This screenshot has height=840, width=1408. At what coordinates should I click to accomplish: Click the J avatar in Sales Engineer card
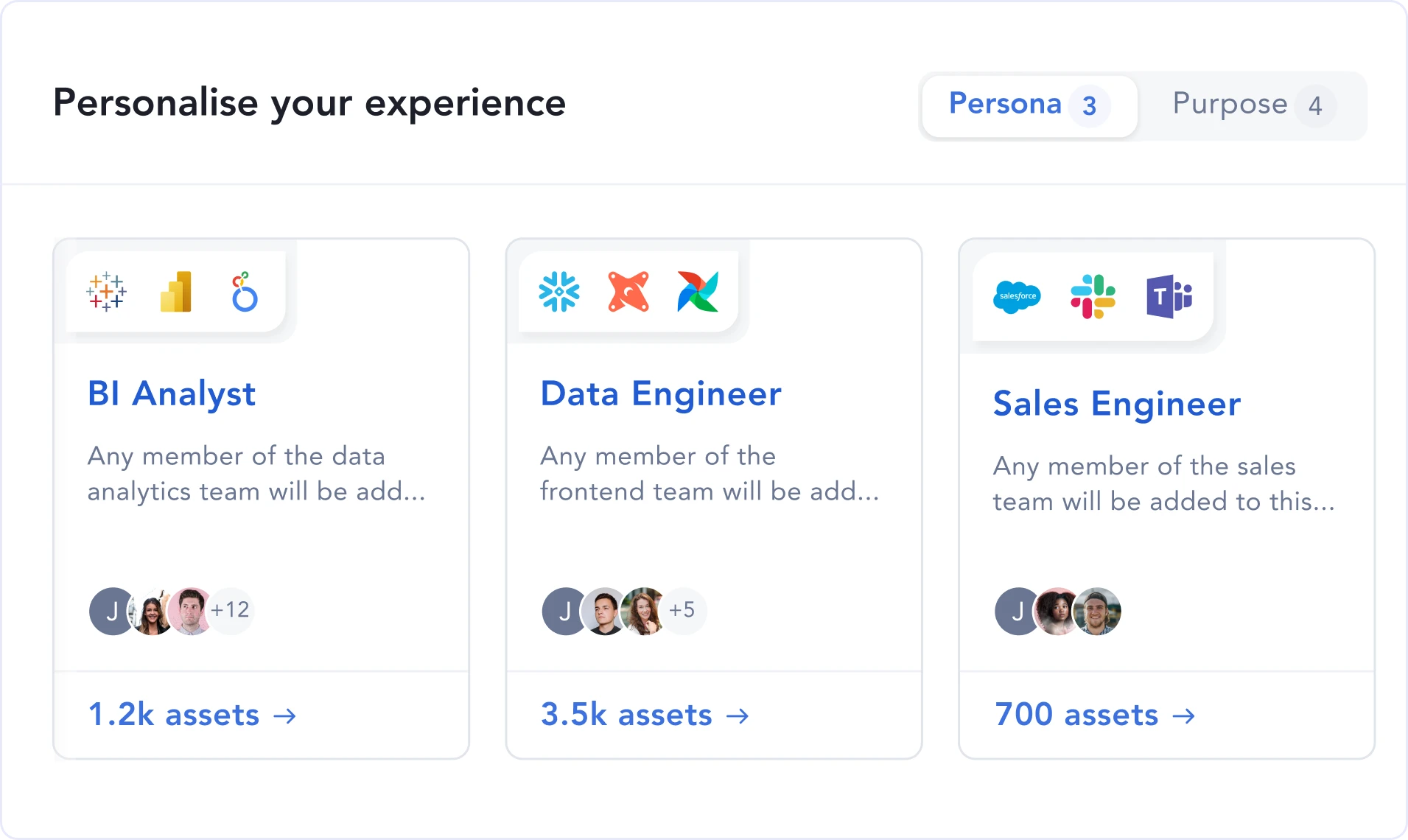coord(1018,612)
